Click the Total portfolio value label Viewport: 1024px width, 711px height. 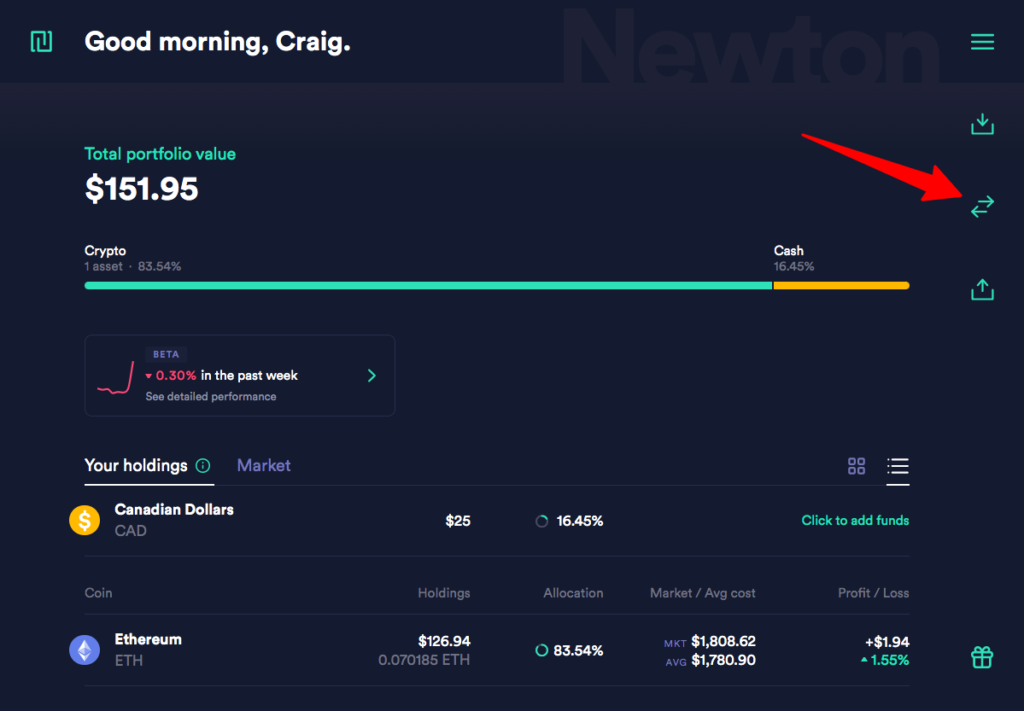tap(160, 154)
